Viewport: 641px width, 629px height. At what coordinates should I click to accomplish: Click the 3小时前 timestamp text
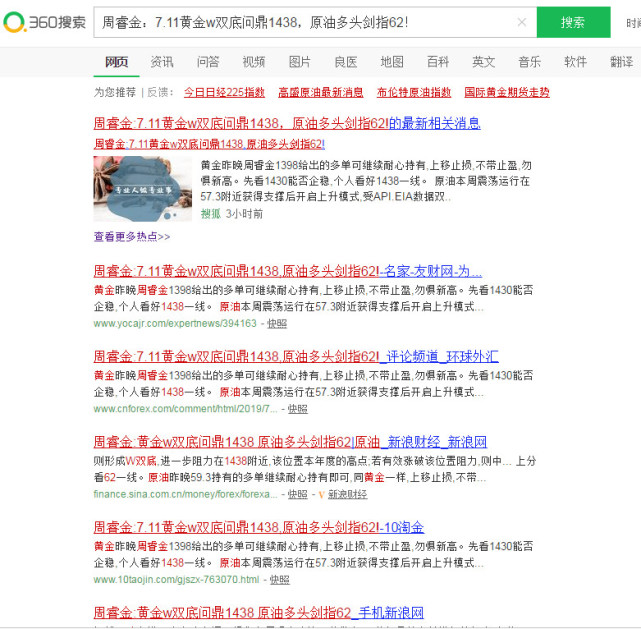click(x=244, y=214)
